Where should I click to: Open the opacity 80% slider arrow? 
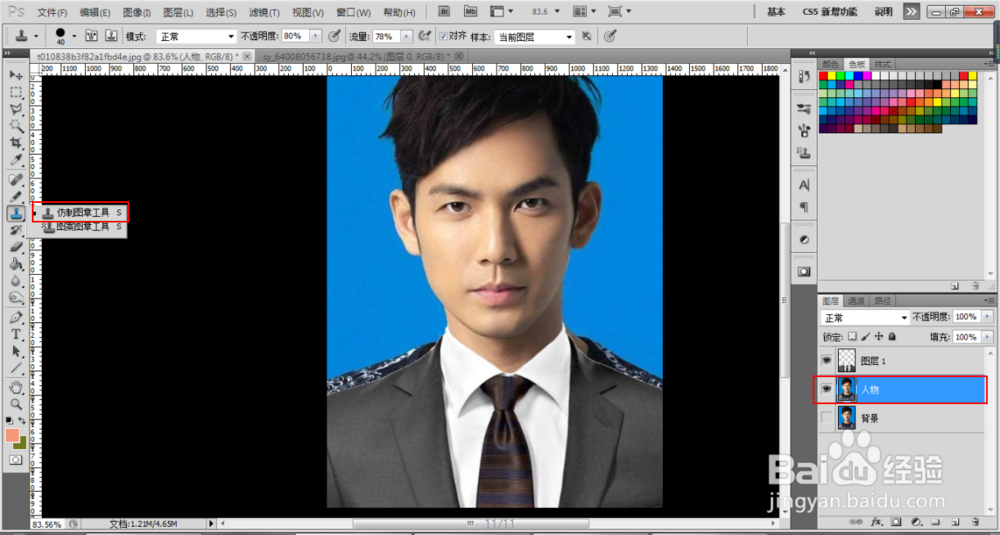(x=316, y=37)
